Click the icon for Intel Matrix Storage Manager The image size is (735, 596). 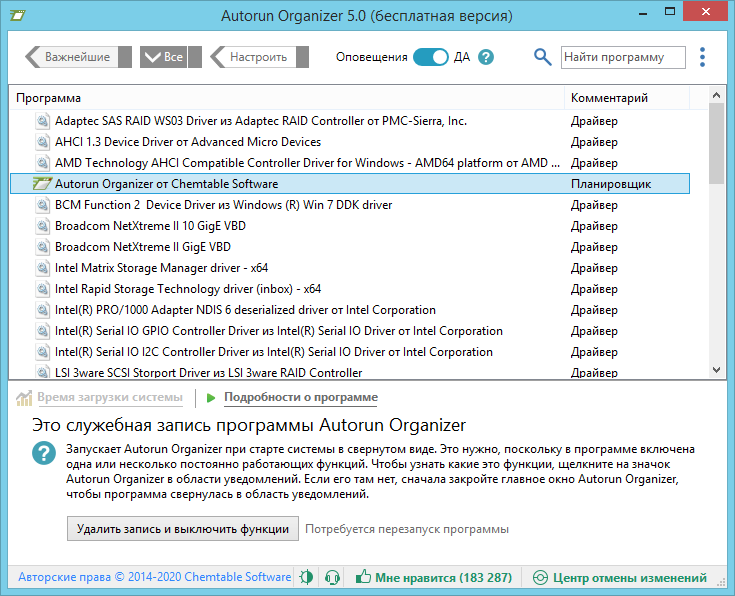(43, 268)
